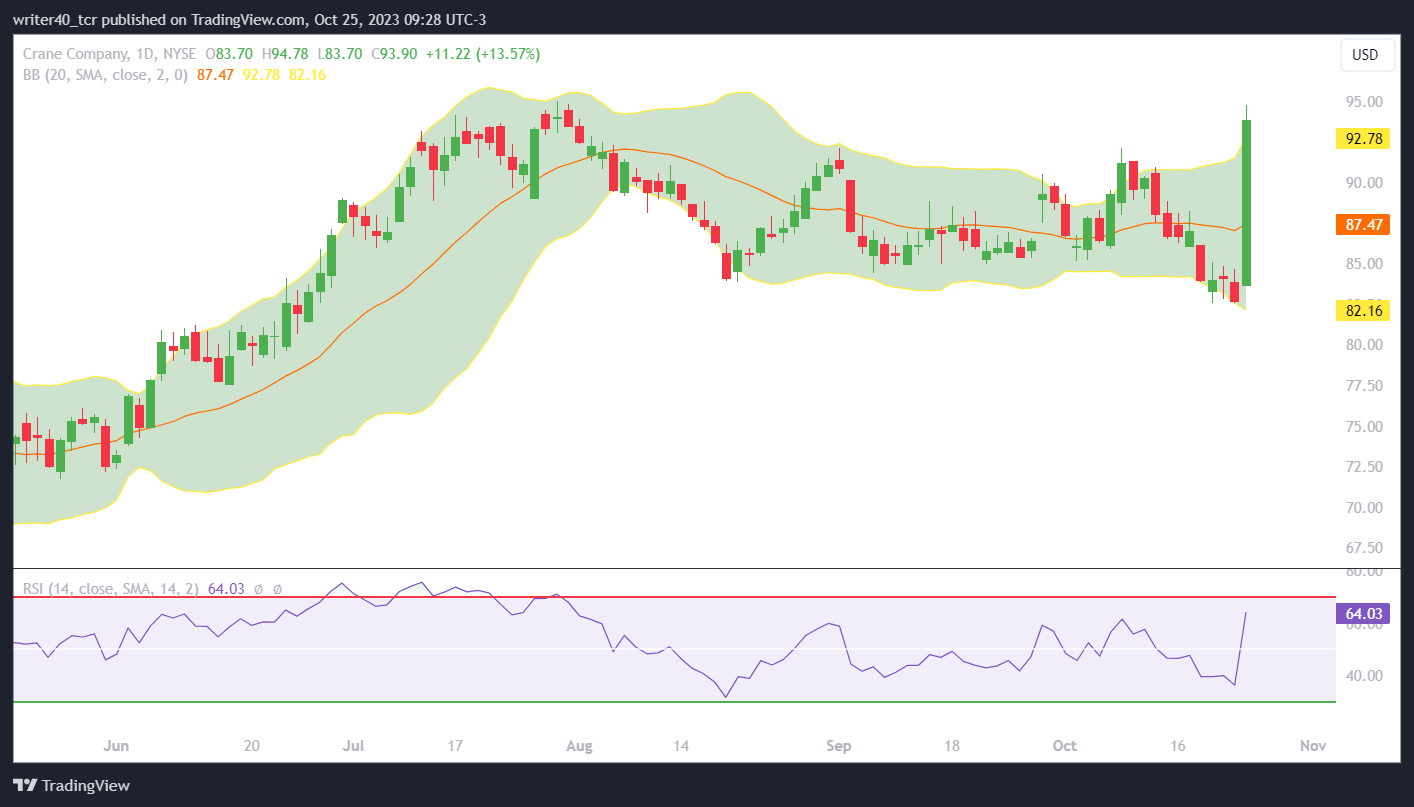Image resolution: width=1414 pixels, height=807 pixels.
Task: Click the 95.00 price axis label
Action: [x=1364, y=102]
